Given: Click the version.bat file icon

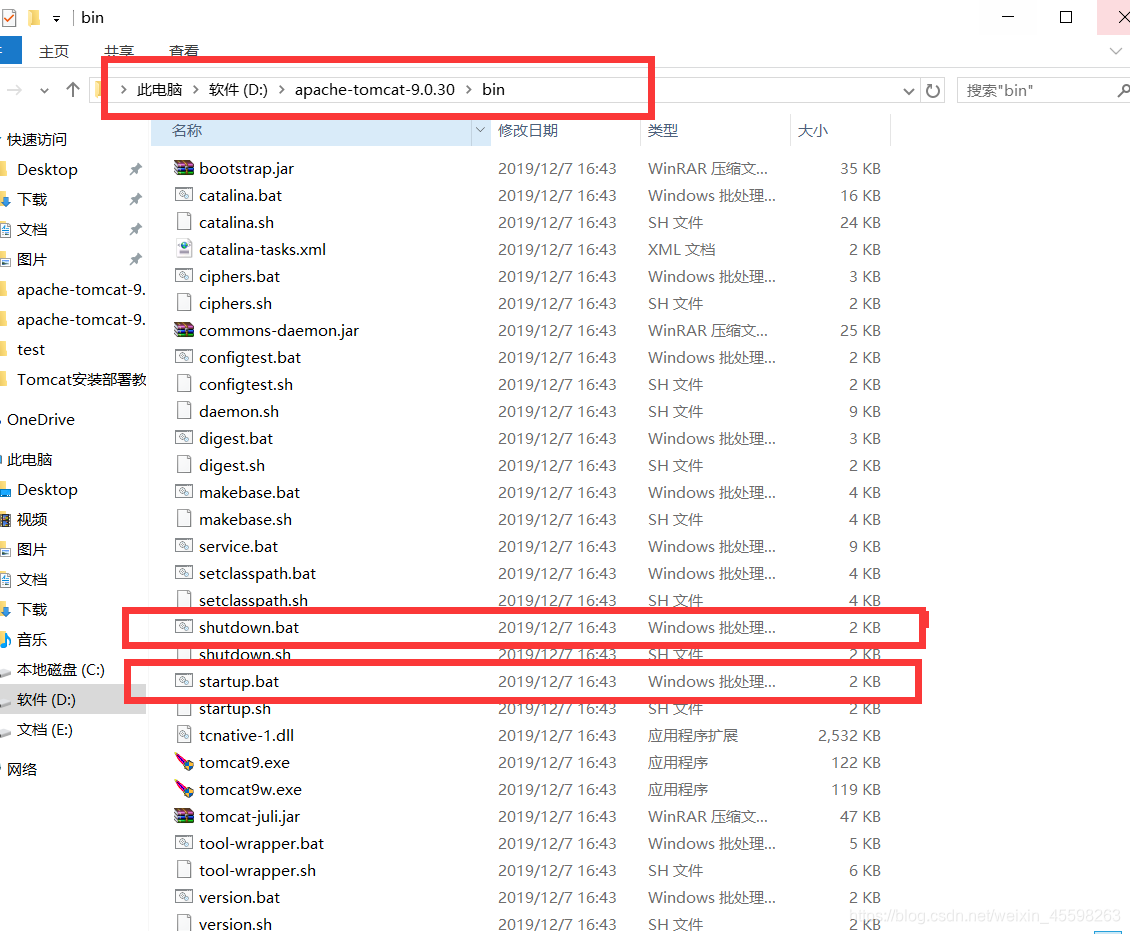Looking at the screenshot, I should pos(184,897).
